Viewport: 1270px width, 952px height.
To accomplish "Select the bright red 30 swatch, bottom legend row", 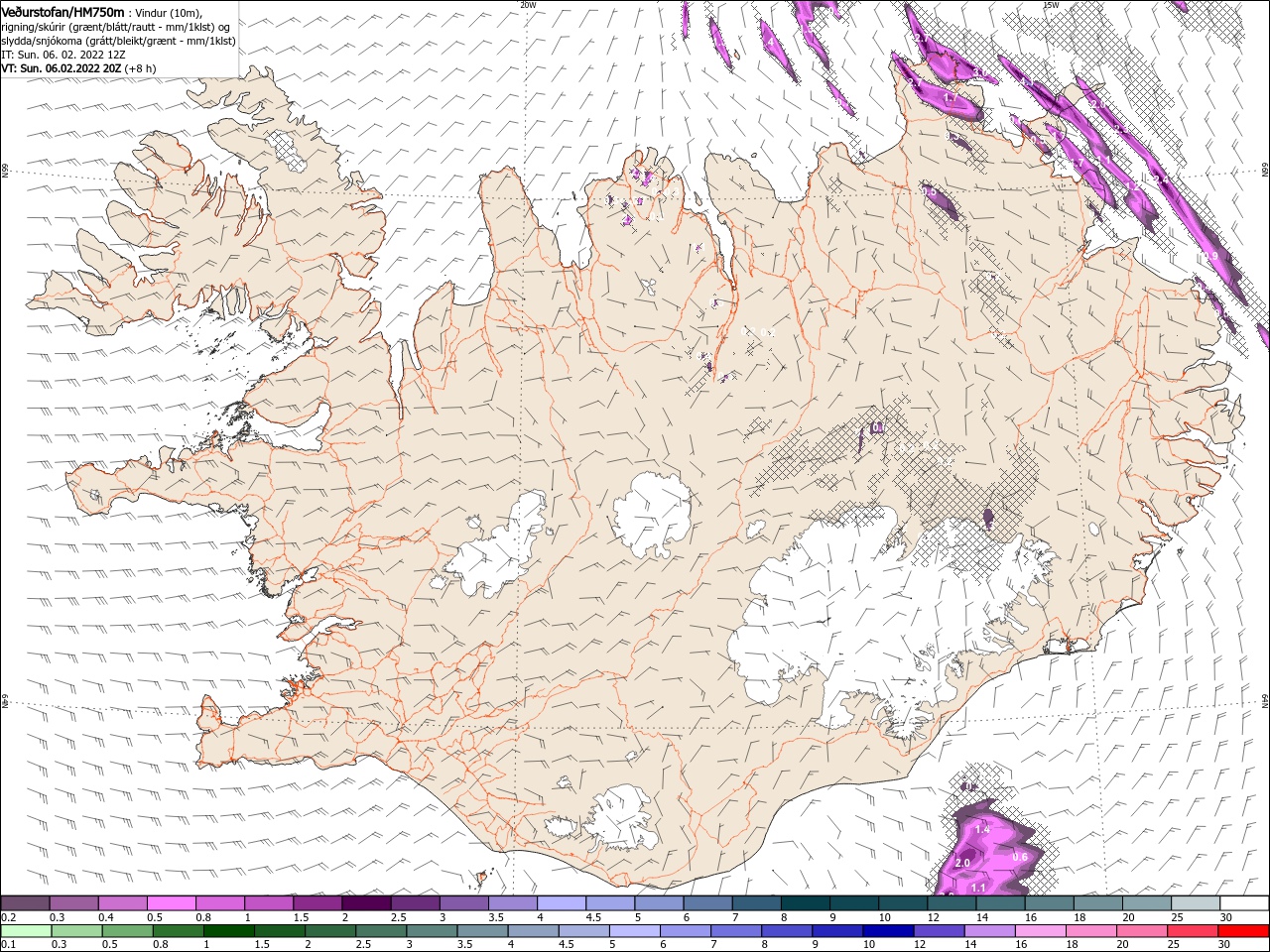I will [x=1243, y=931].
